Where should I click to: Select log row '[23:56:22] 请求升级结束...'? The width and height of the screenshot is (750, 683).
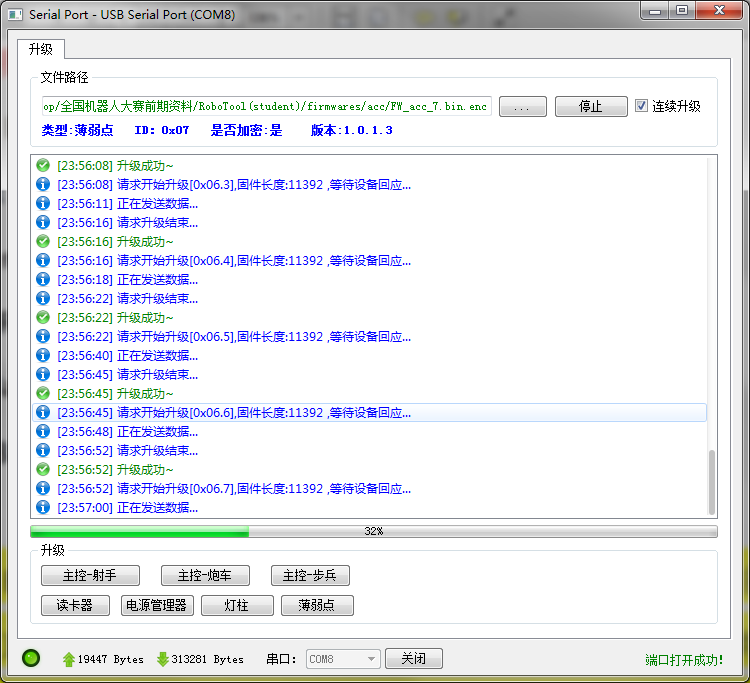pos(369,298)
